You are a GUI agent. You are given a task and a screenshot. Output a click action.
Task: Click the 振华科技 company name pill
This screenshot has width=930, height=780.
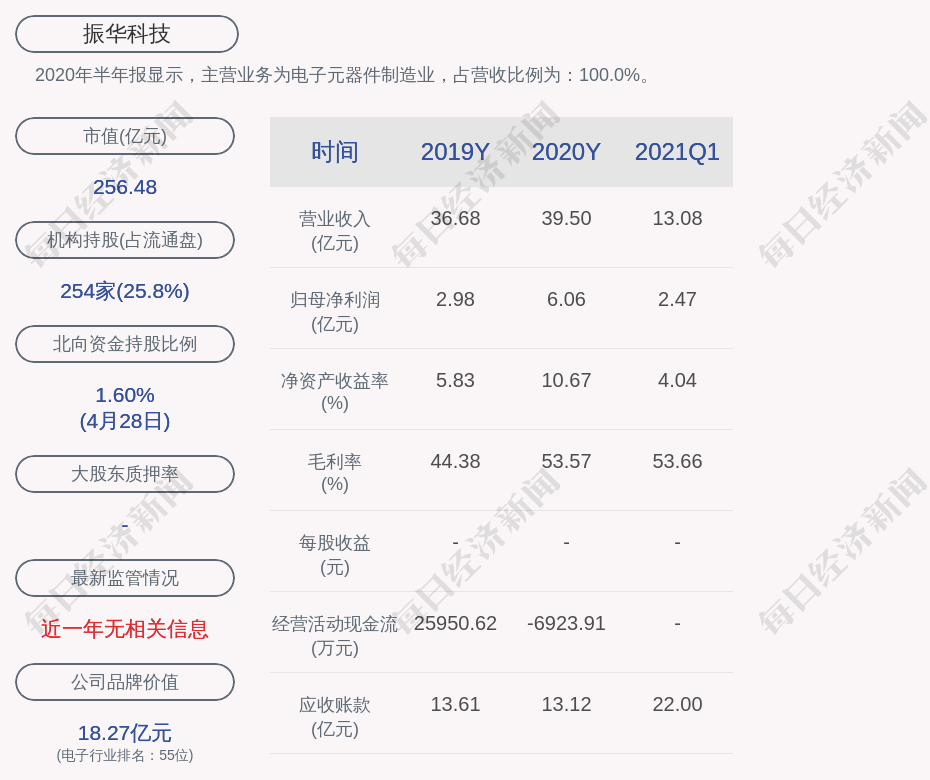tap(127, 34)
